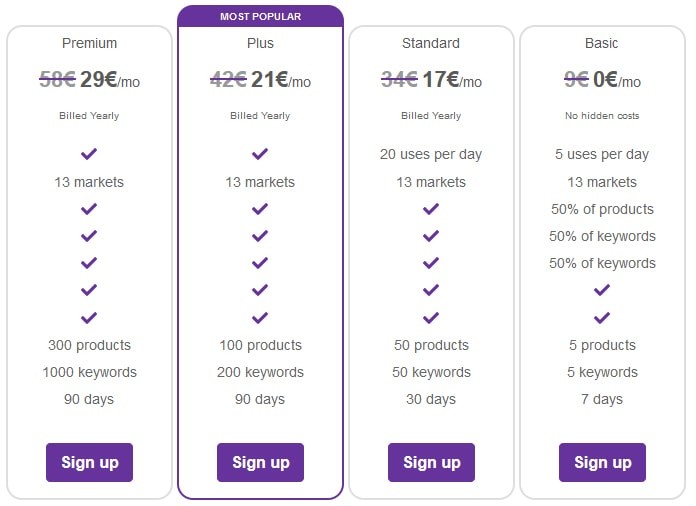
Task: Click the bottom checkmark in the Plus column
Action: [260, 318]
